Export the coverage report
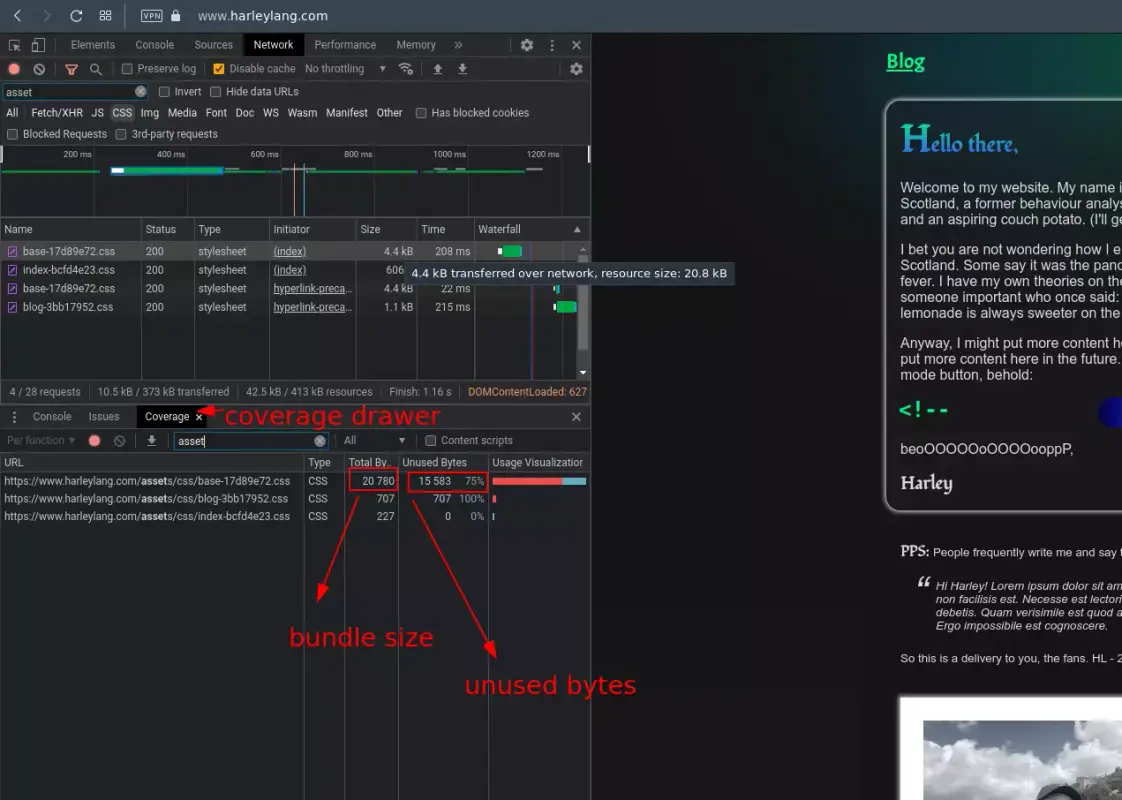This screenshot has width=1122, height=800. [152, 441]
